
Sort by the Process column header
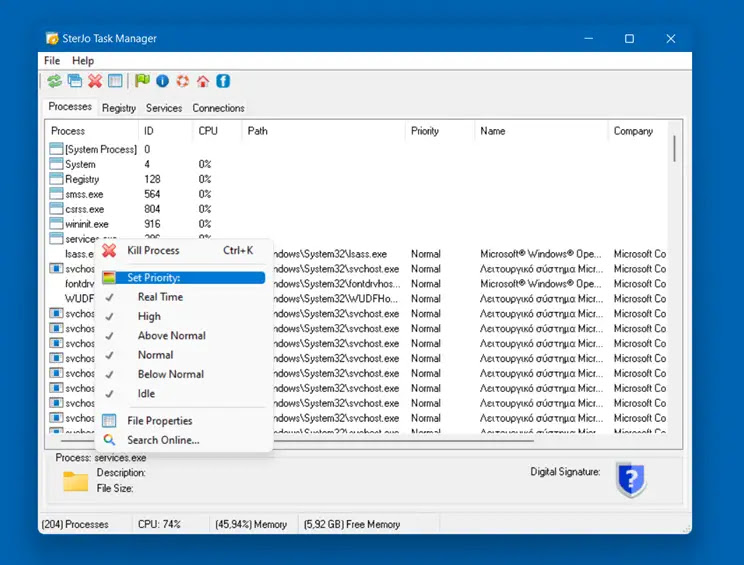[92, 131]
